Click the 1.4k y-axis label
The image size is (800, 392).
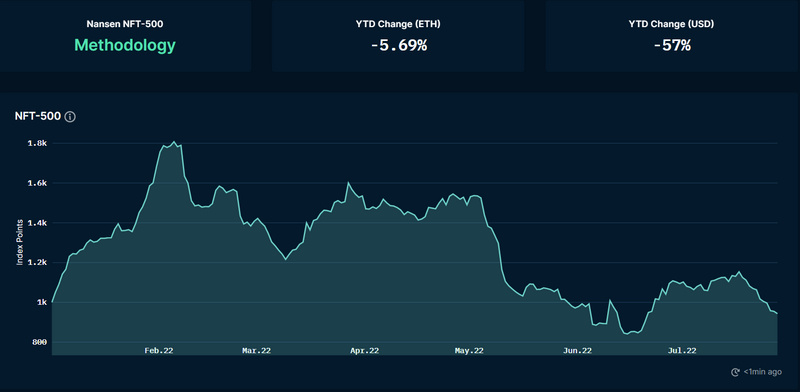click(x=38, y=223)
